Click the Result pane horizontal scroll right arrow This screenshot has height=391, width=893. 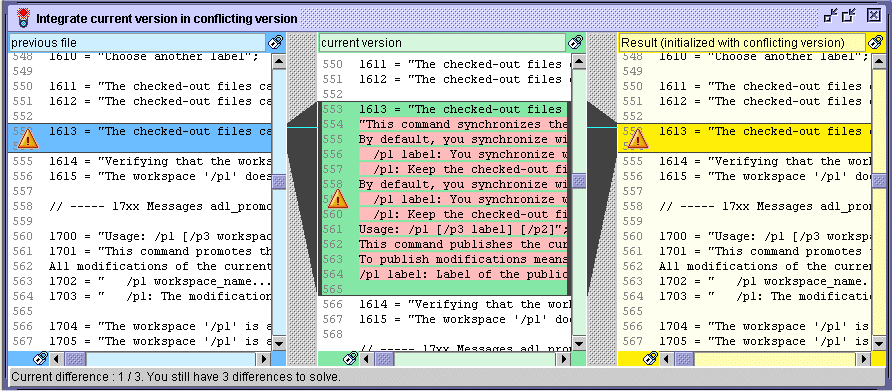coord(863,359)
